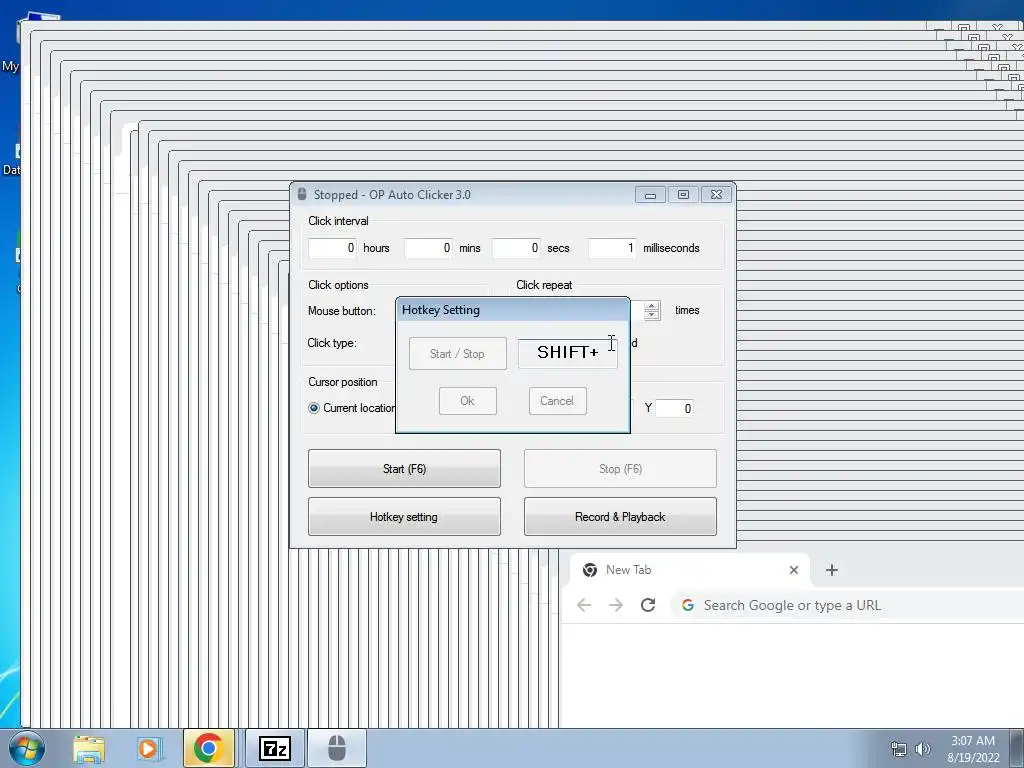
Task: Decrease repeat times with down arrow
Action: click(x=652, y=315)
